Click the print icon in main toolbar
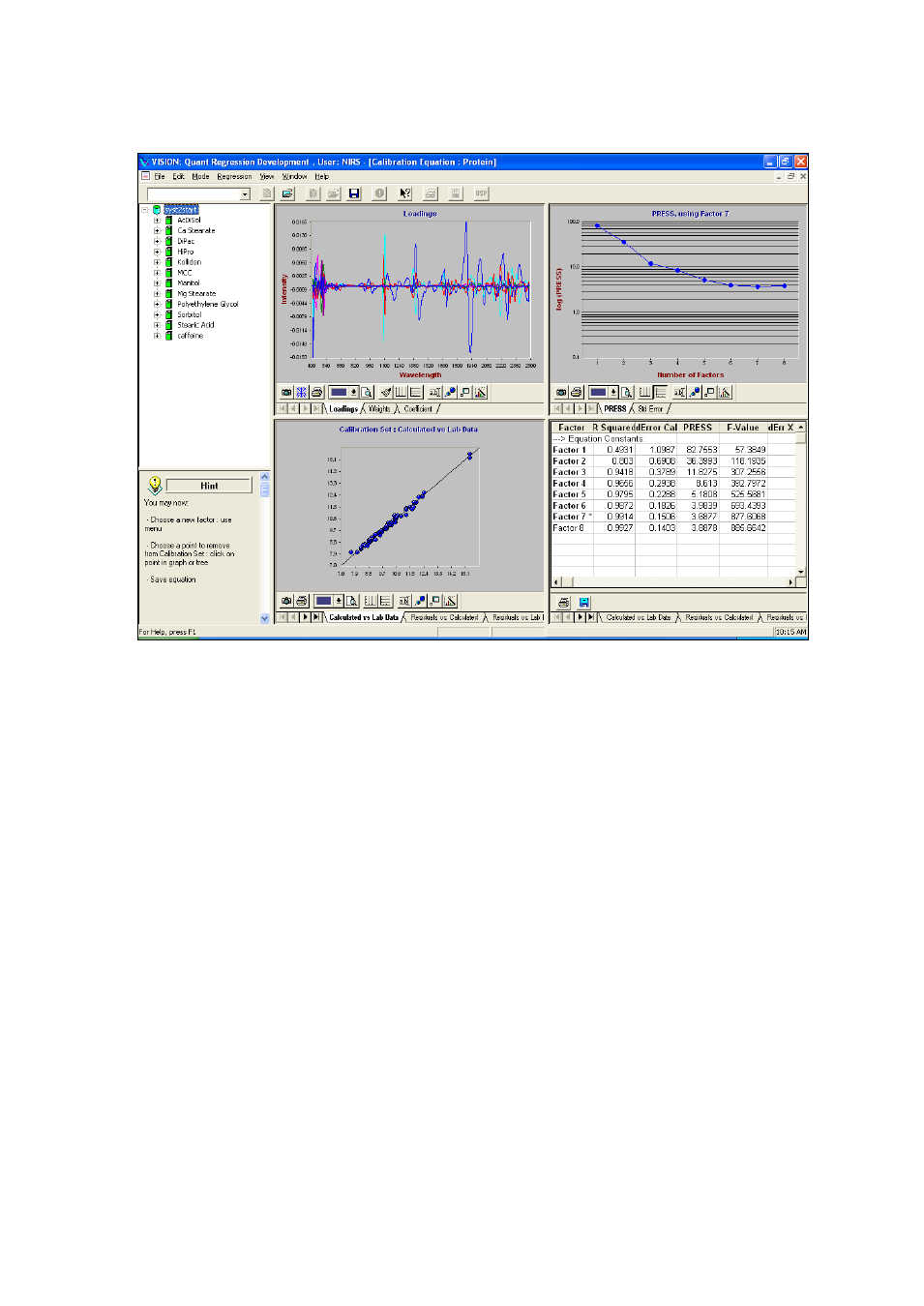The image size is (924, 1306). (x=431, y=193)
